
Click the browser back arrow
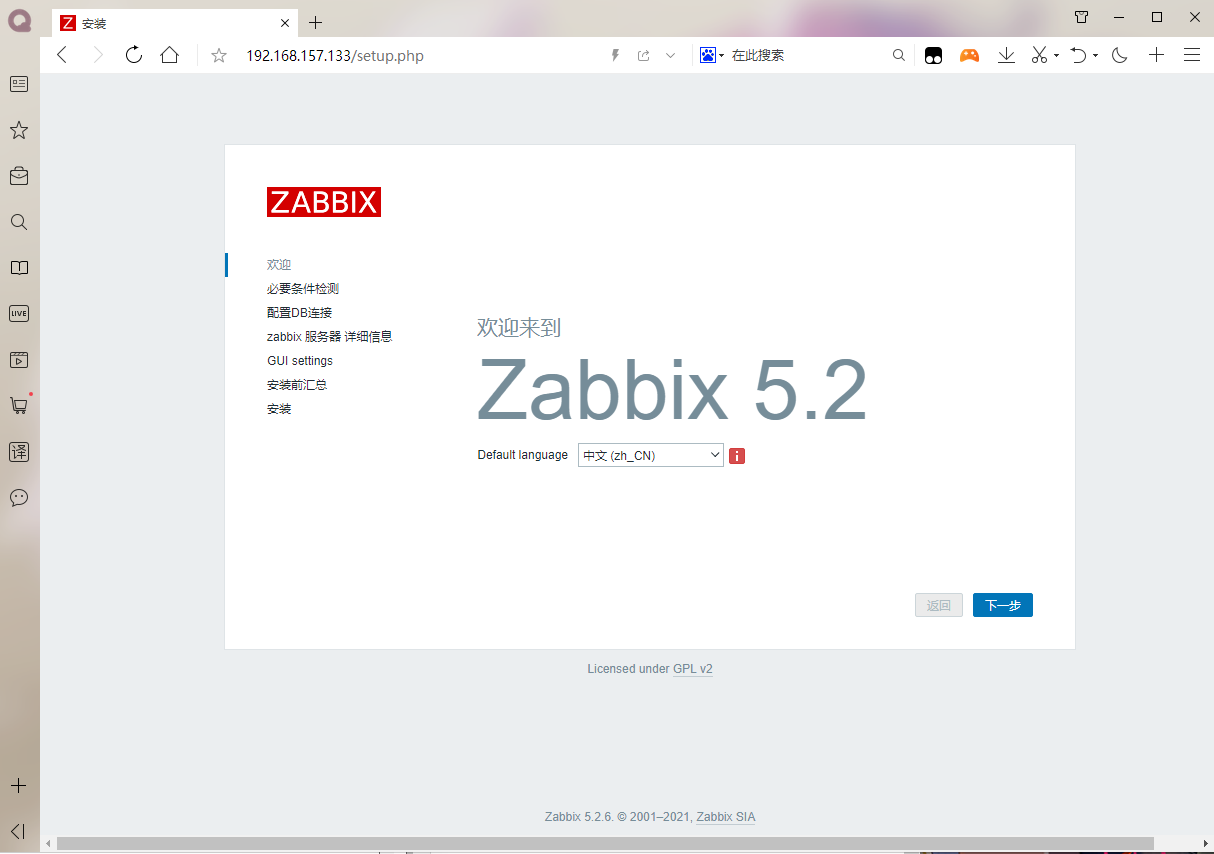tap(62, 55)
